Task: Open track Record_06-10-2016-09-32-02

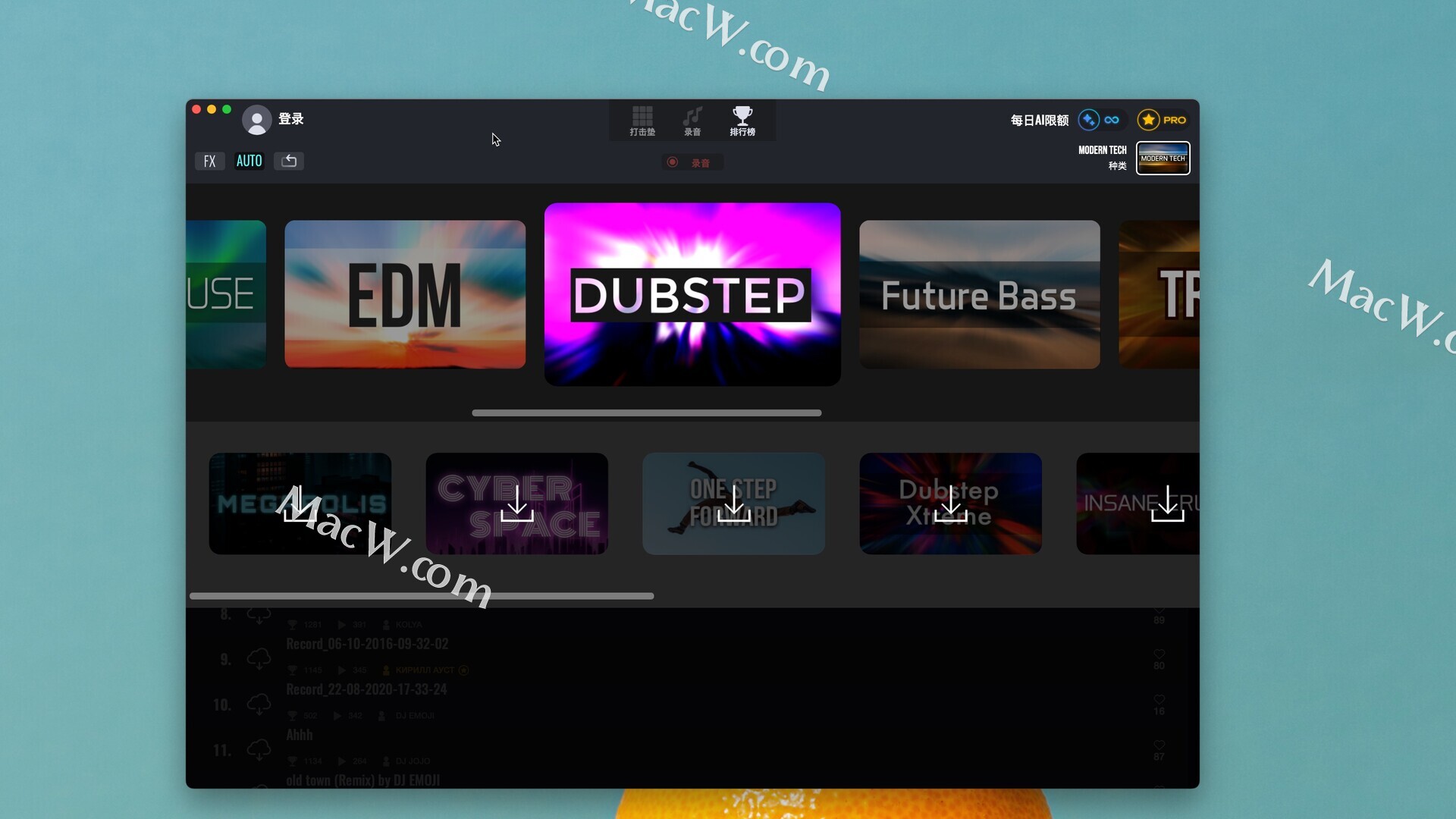Action: click(367, 644)
